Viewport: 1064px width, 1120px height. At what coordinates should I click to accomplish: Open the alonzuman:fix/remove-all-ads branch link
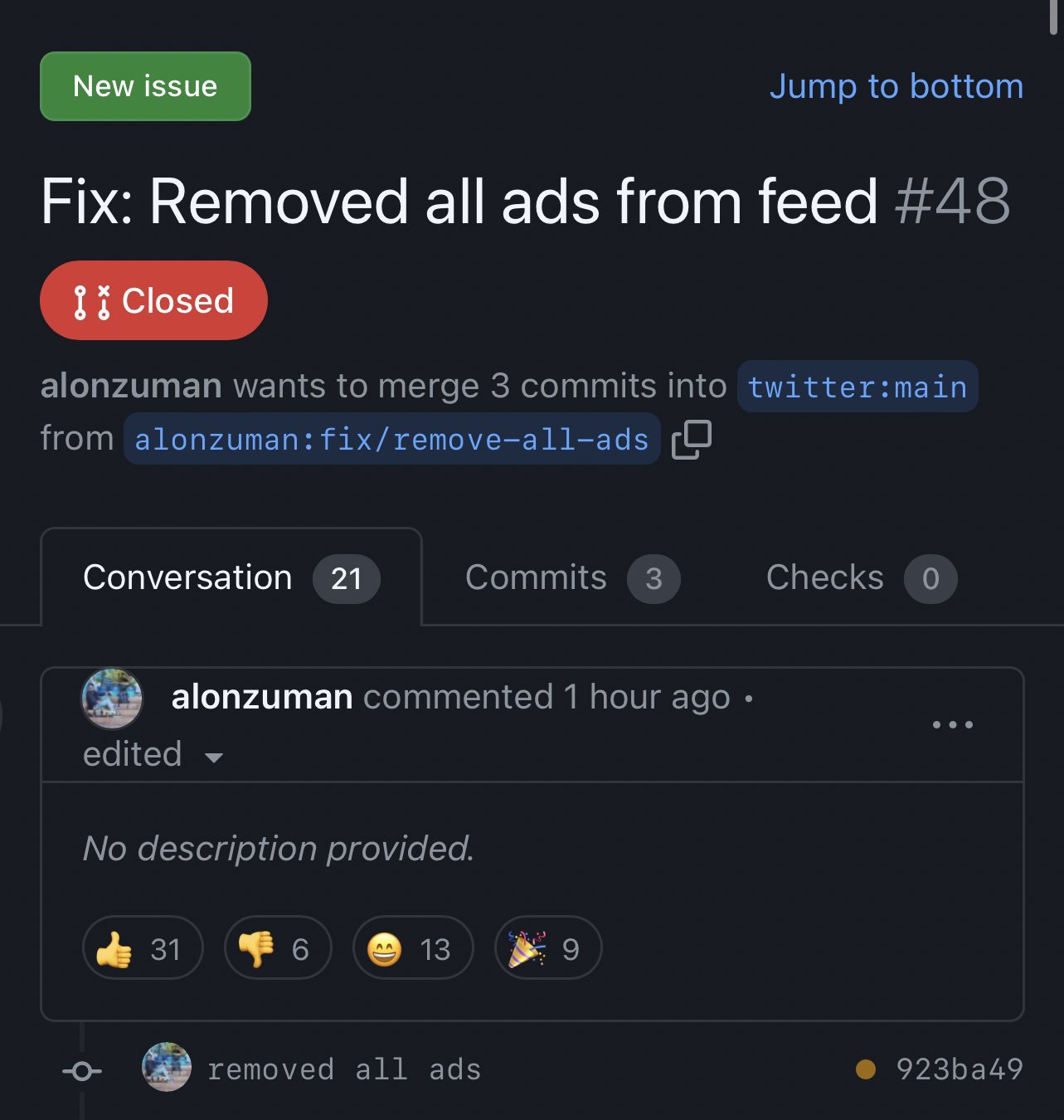pyautogui.click(x=391, y=438)
